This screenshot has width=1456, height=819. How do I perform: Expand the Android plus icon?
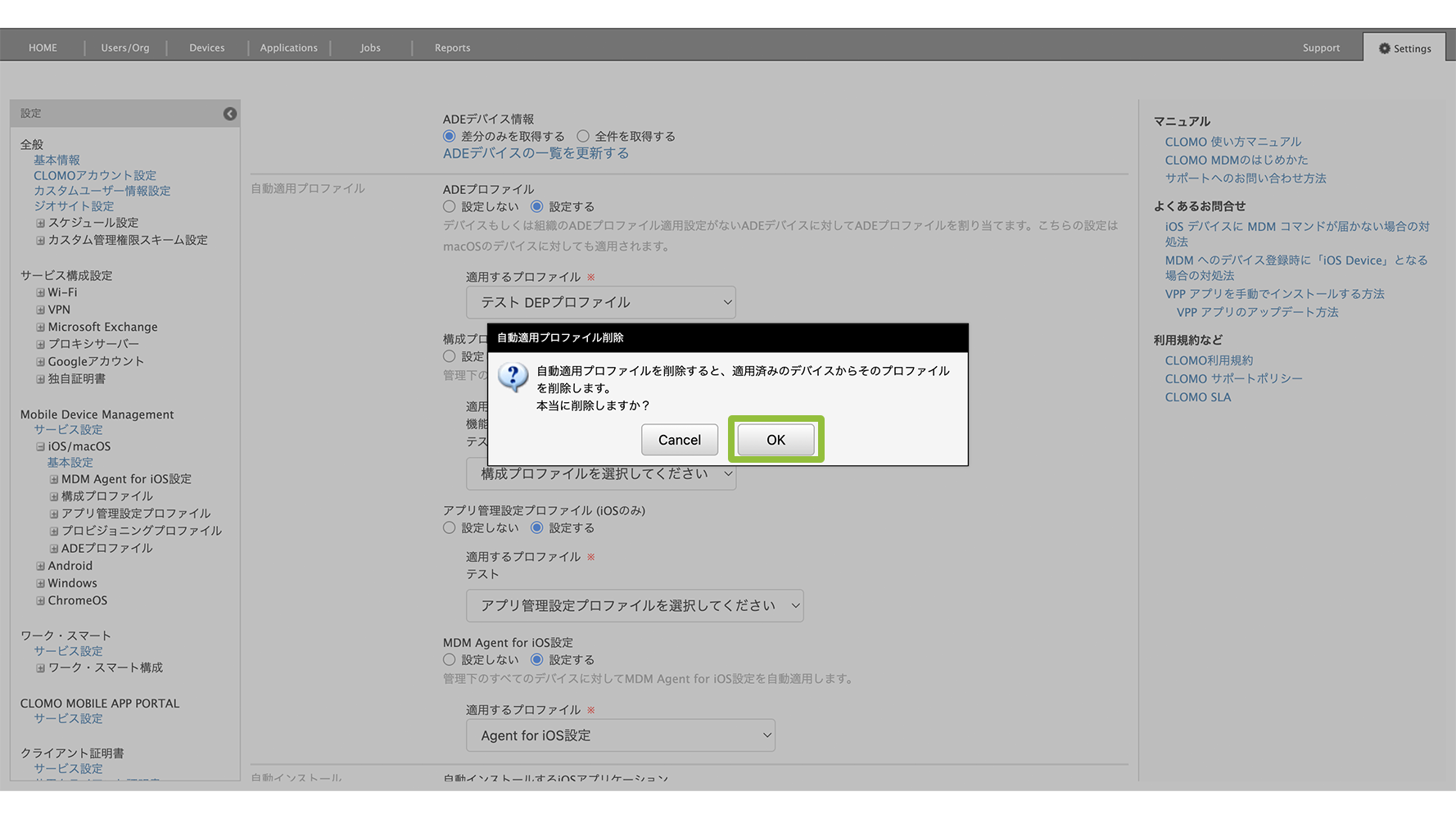click(40, 566)
